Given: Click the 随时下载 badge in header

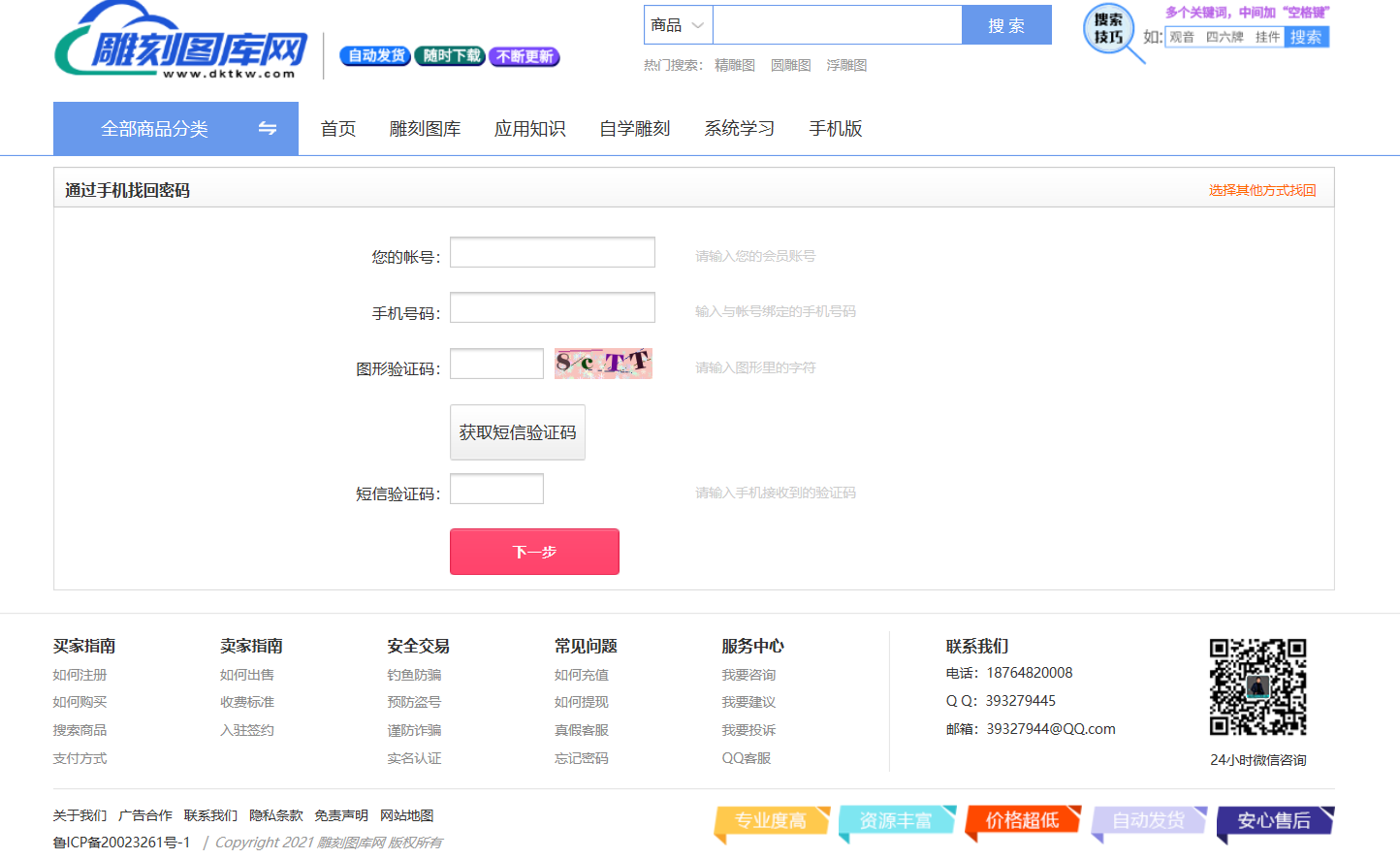Looking at the screenshot, I should 450,56.
